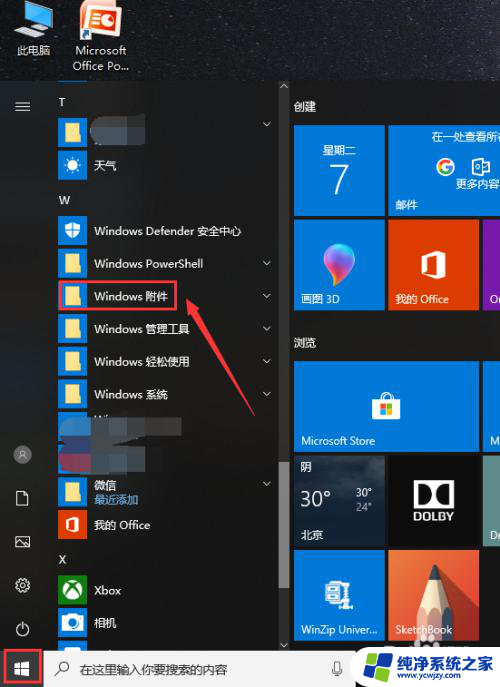Screen dimensions: 500x687
Task: Launch the 天气 weather app icon
Action: click(73, 166)
